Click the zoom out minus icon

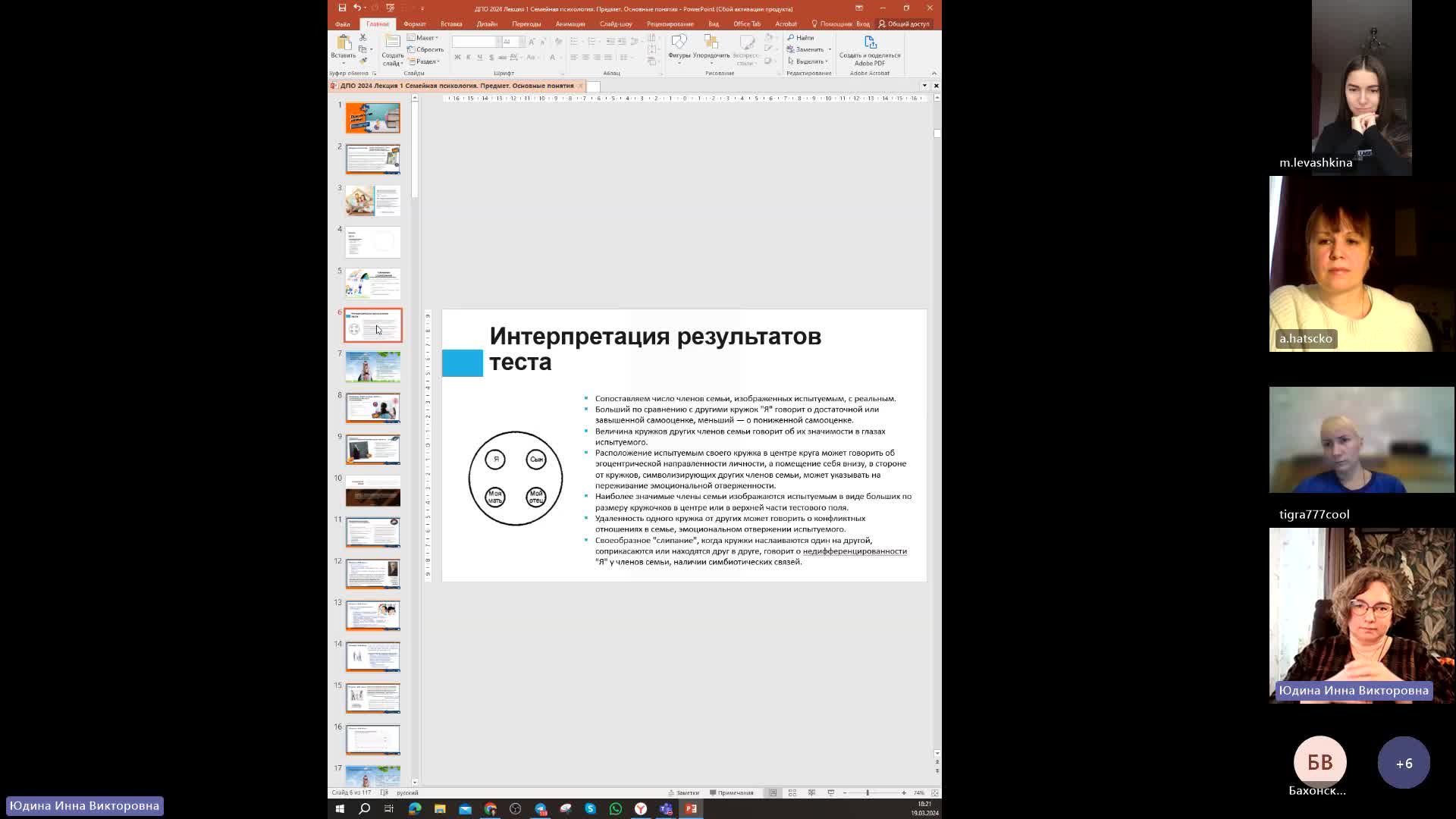pos(845,792)
